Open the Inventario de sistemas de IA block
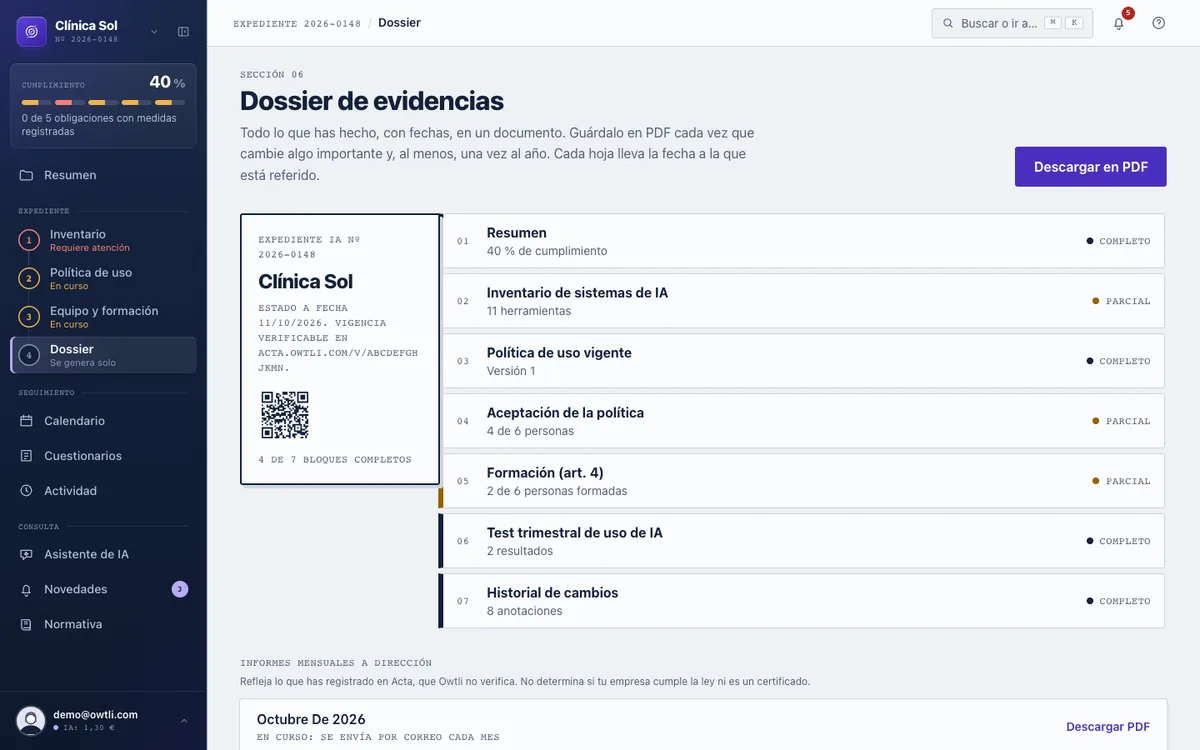The height and width of the screenshot is (750, 1200). coord(802,301)
